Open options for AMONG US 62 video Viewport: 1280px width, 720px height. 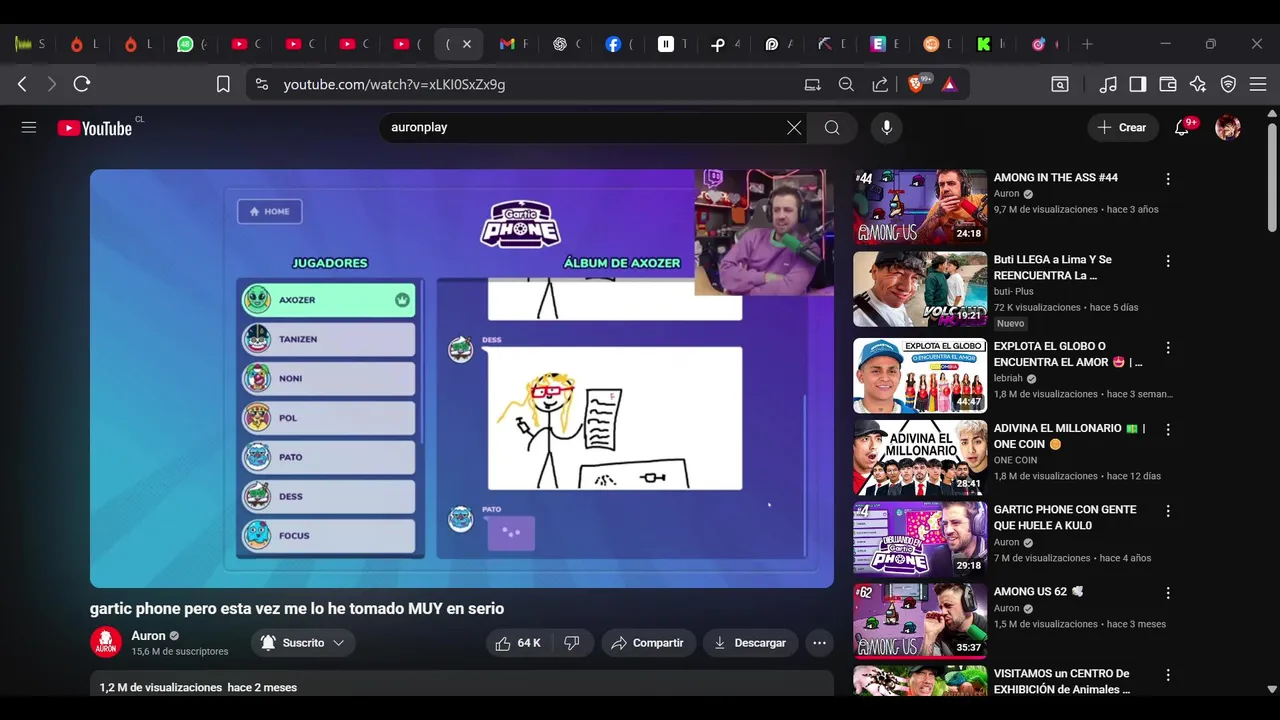[x=1167, y=594]
